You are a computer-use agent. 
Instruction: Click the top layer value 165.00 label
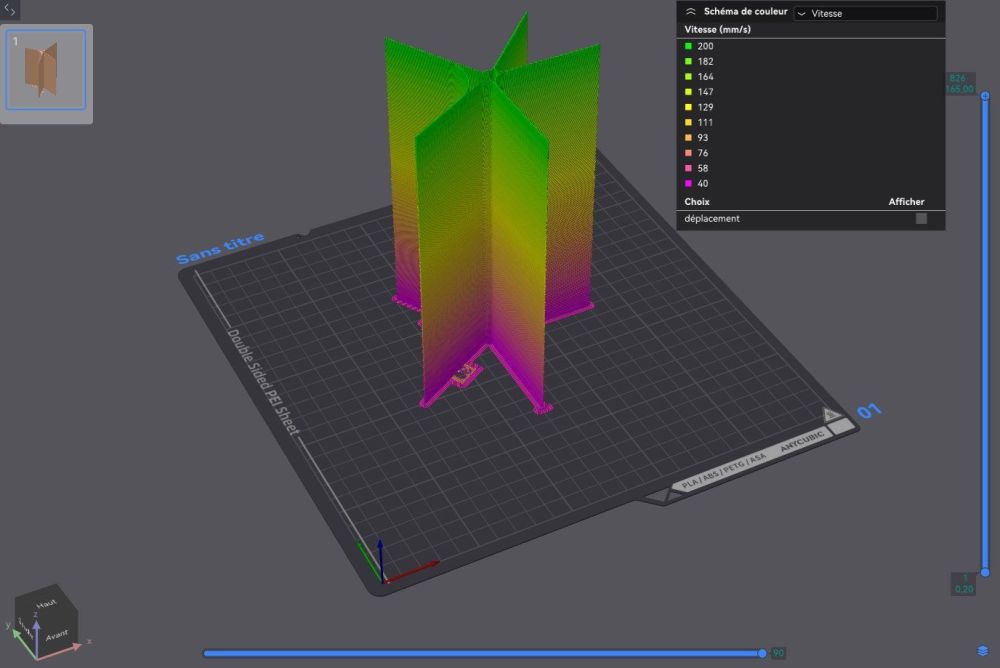pyautogui.click(x=959, y=89)
